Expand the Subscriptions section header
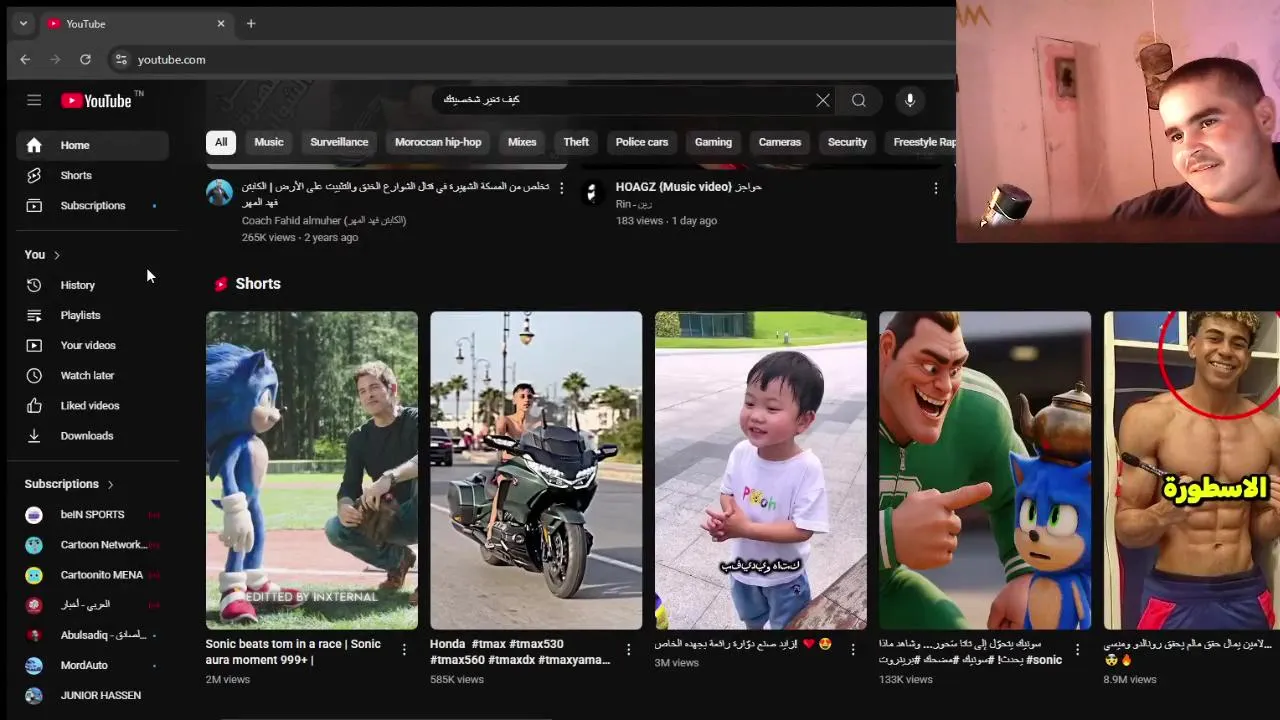Screen dimensions: 1280x720 [x=69, y=484]
